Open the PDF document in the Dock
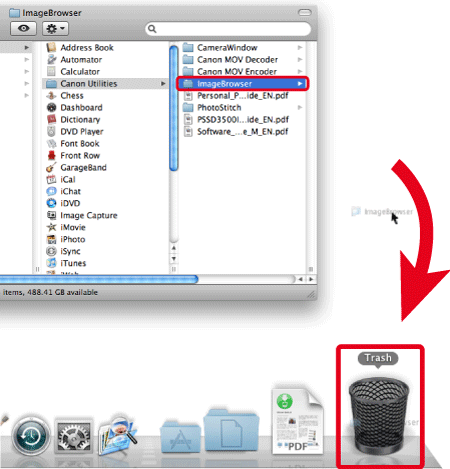This screenshot has width=450, height=469. (297, 421)
